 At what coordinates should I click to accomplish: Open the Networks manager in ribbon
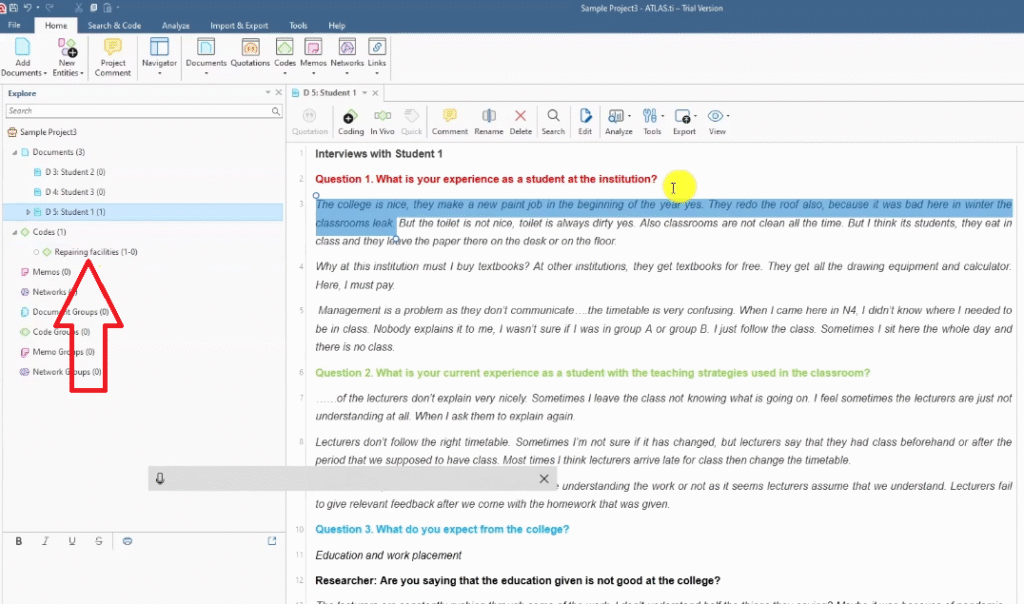[x=346, y=55]
